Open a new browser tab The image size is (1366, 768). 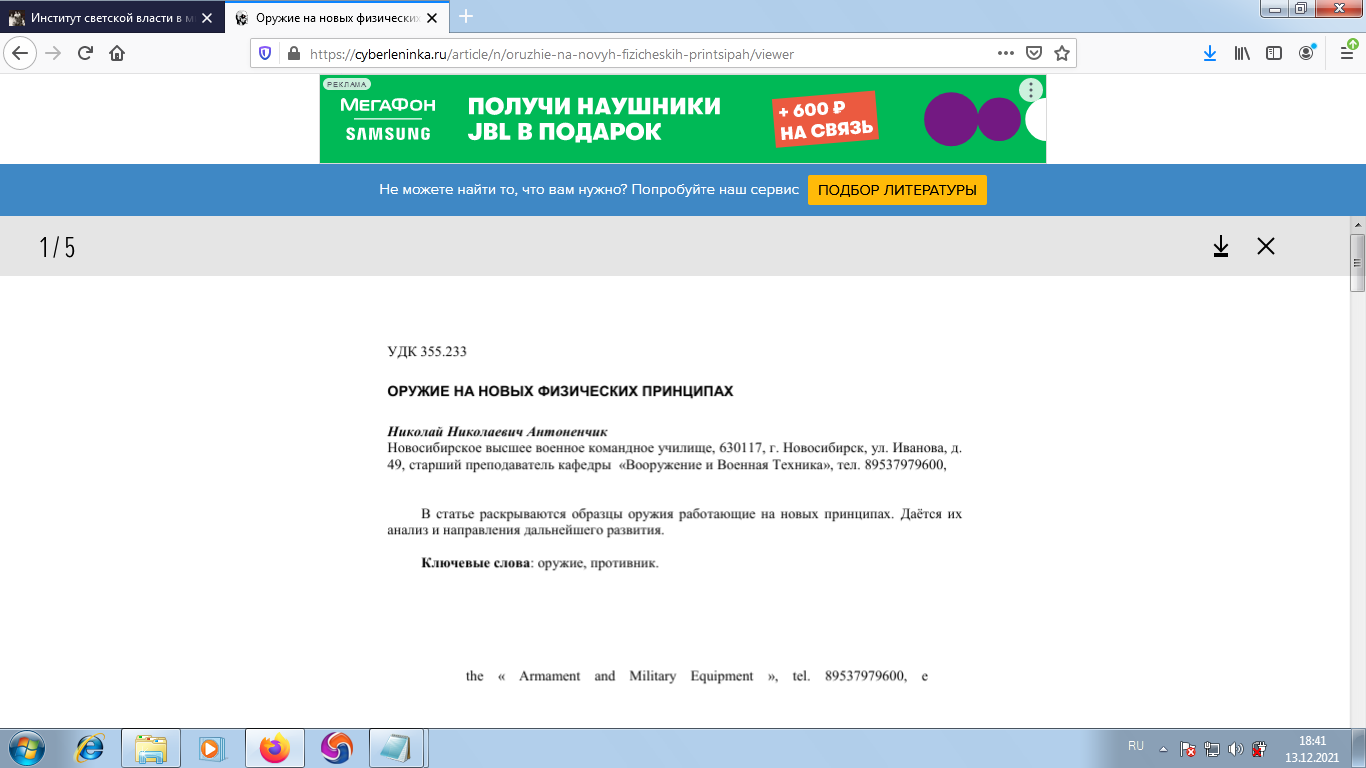pos(466,17)
